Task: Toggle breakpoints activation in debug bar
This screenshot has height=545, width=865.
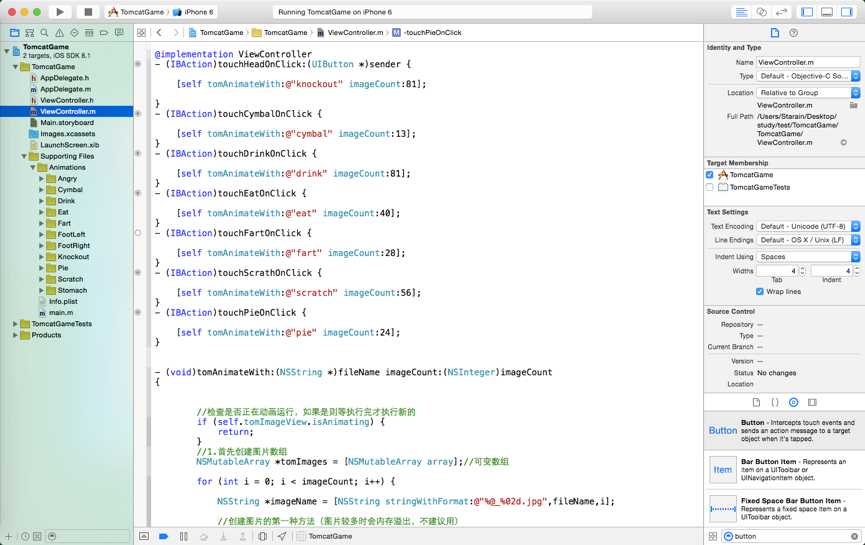Action: 164,536
